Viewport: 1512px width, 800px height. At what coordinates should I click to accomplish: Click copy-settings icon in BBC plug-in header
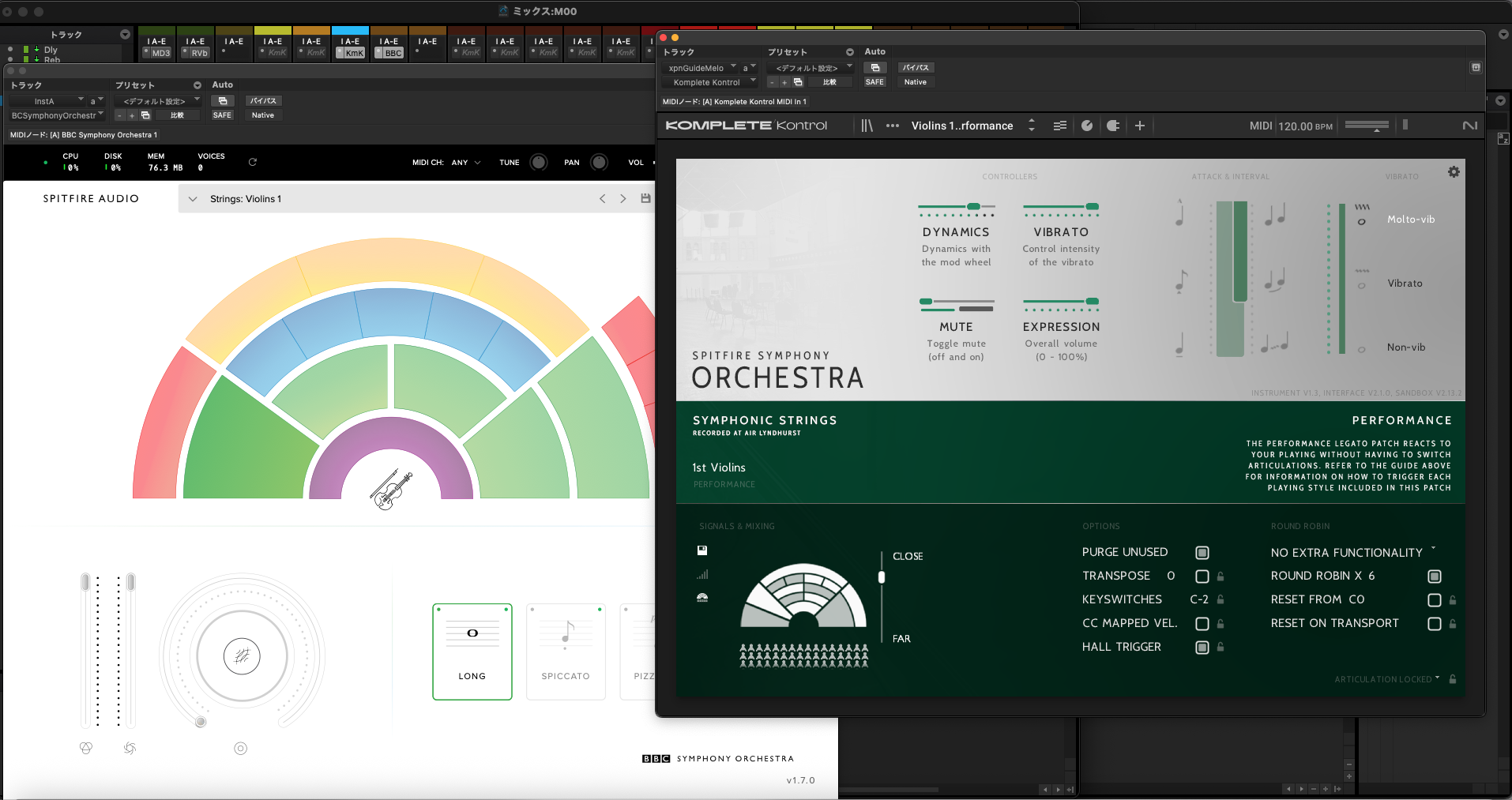click(x=223, y=101)
